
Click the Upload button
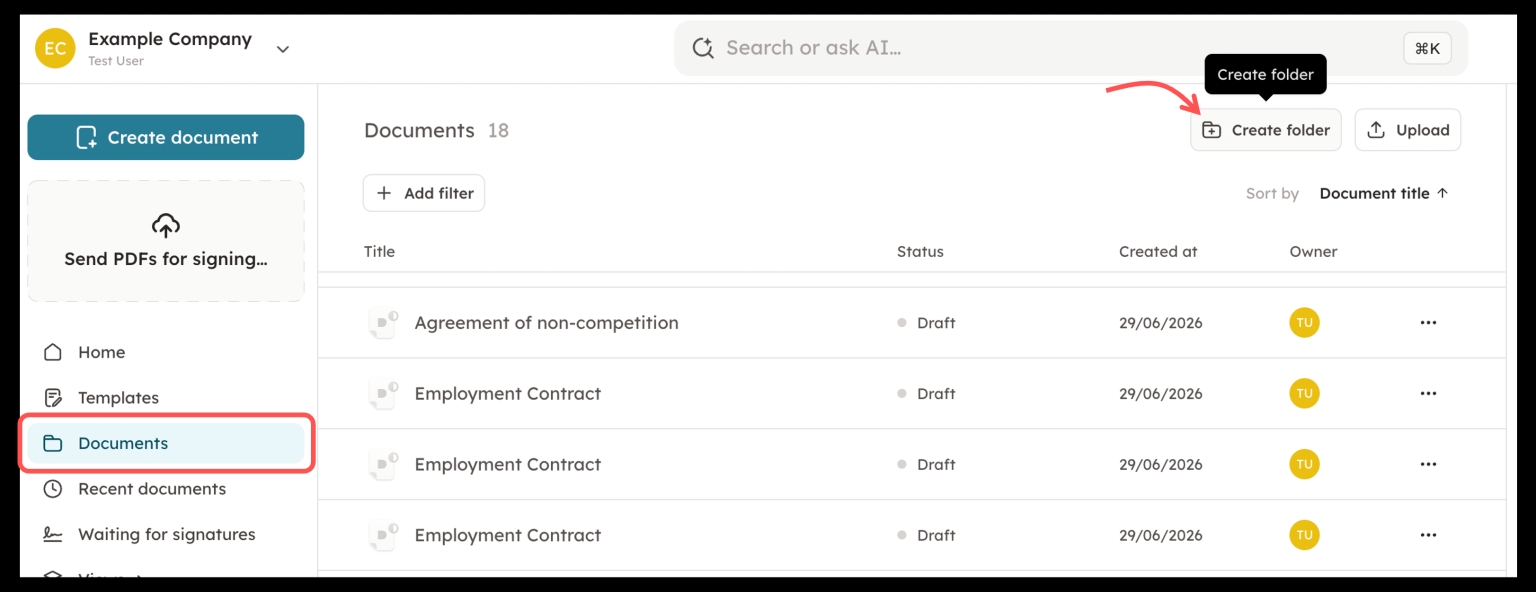tap(1408, 130)
